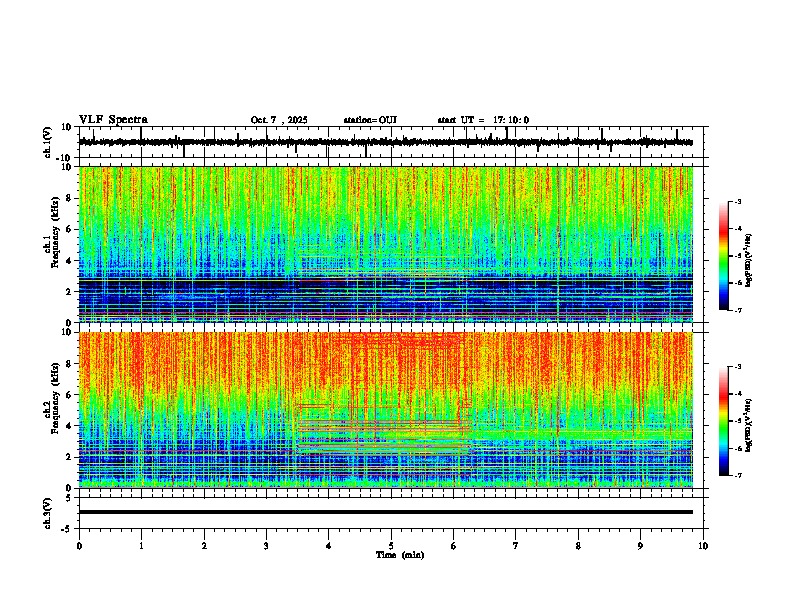Click the lower log(PSD) color bar
The width and height of the screenshot is (792, 612).
tap(724, 421)
